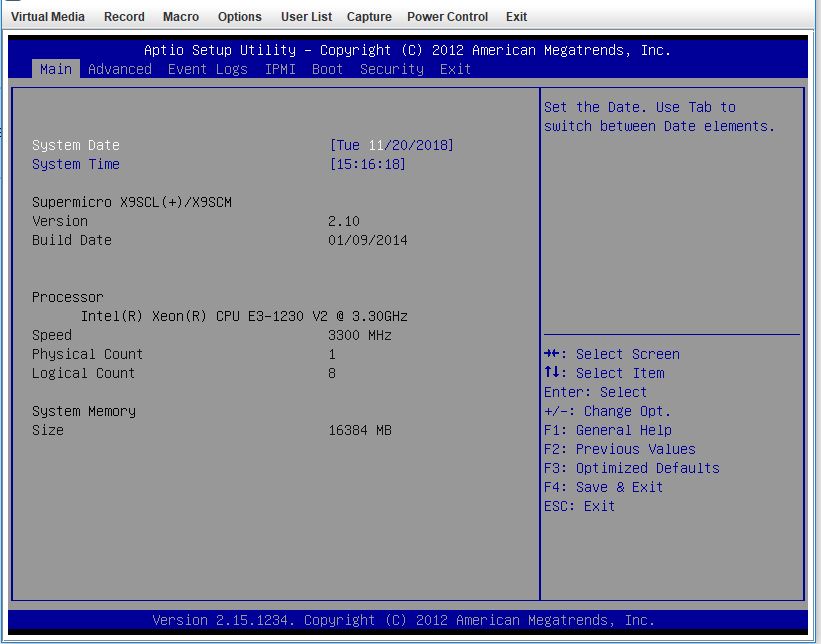Click the Physical Count row label

tap(87, 354)
